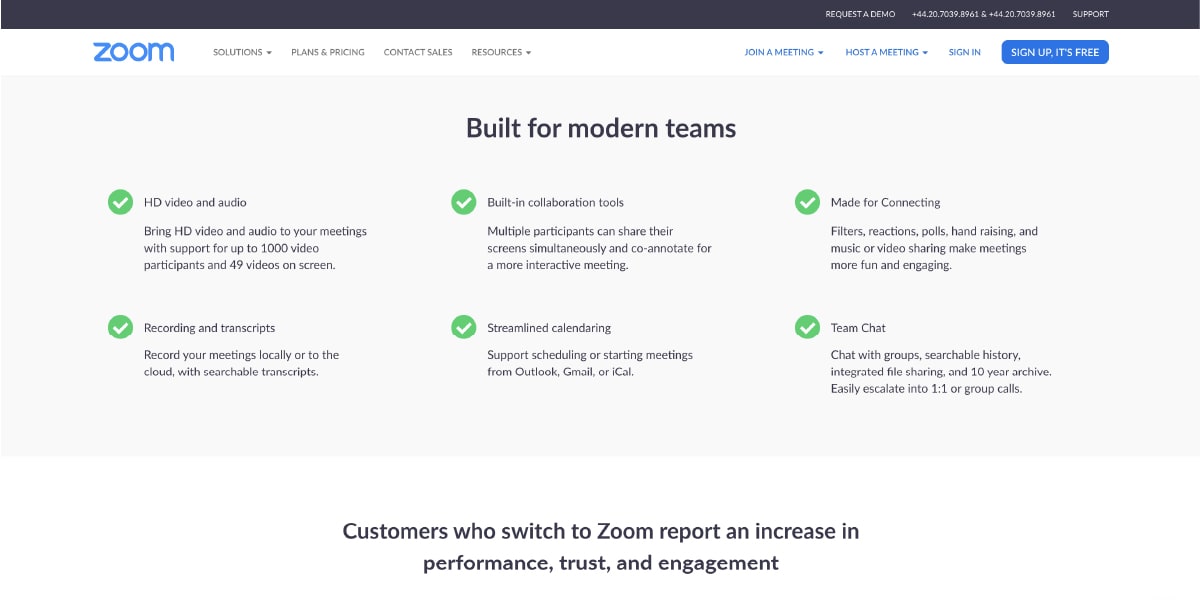Click the checkmark icon next to Built-in collaboration tools

coord(464,202)
